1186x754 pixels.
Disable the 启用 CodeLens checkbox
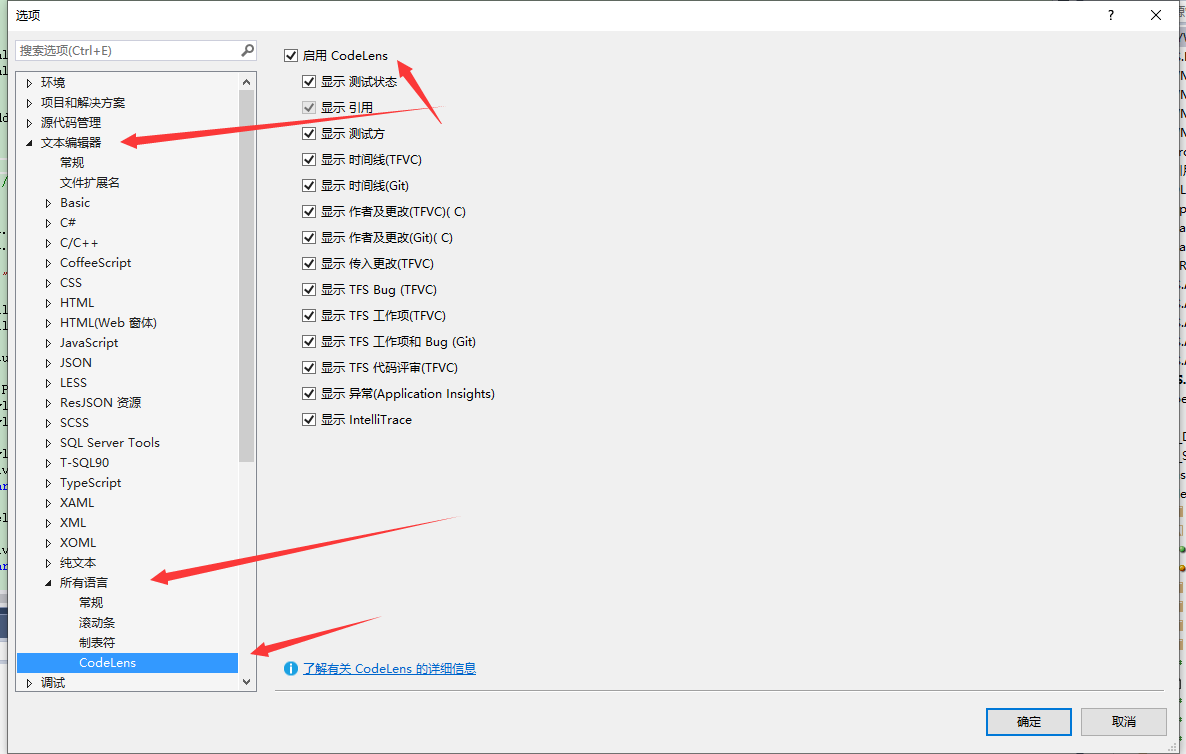coord(291,55)
